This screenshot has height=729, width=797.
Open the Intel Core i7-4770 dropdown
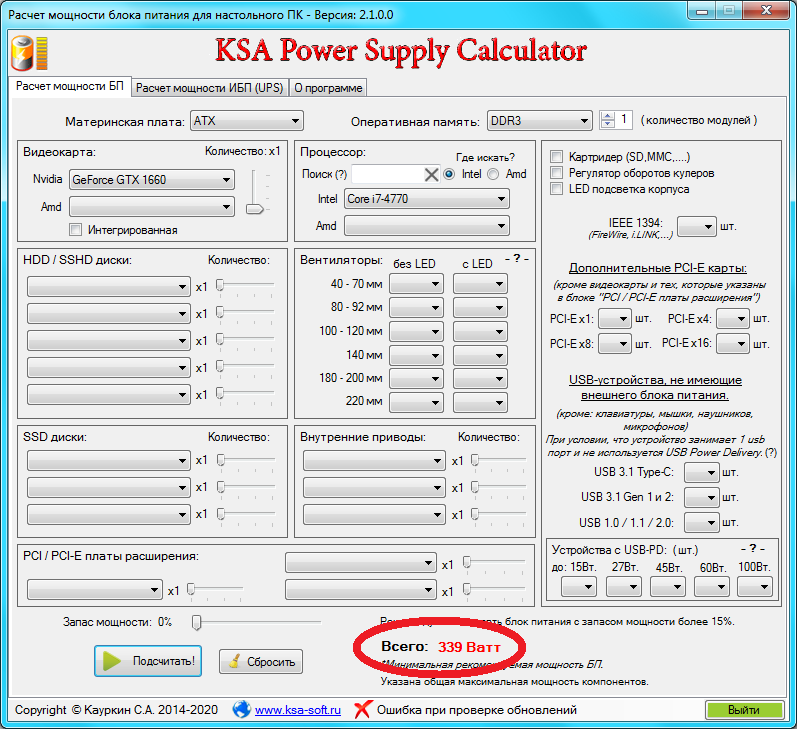click(426, 199)
